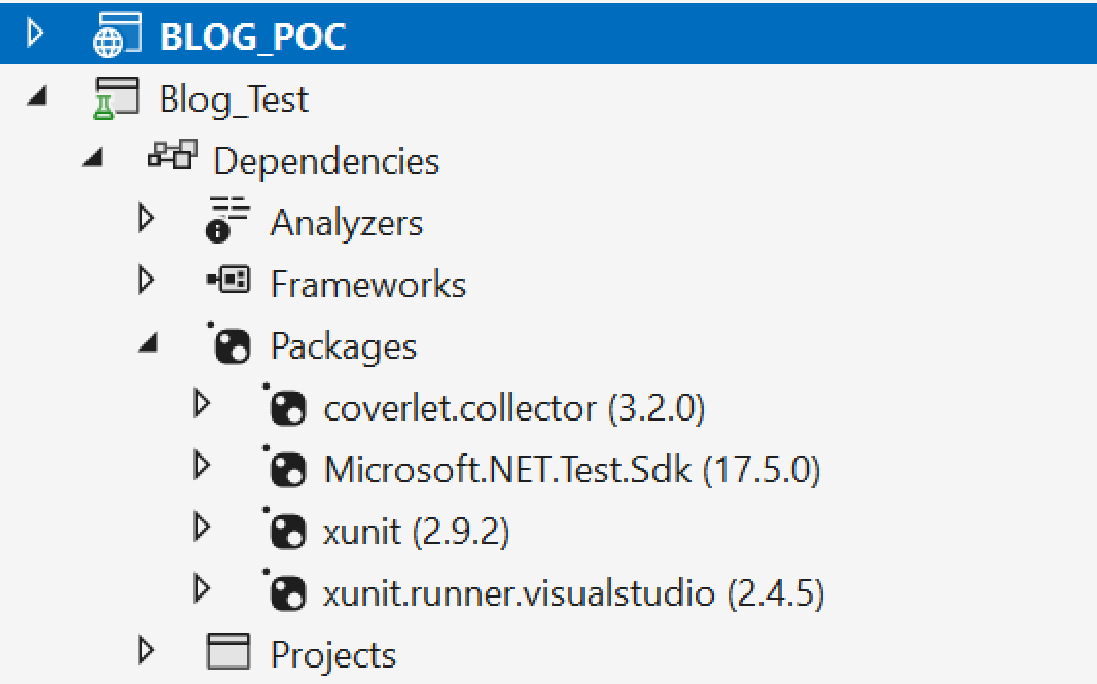This screenshot has height=684, width=1097.
Task: Expand the xunit.runner.visualstudio package arrow
Action: [202, 589]
